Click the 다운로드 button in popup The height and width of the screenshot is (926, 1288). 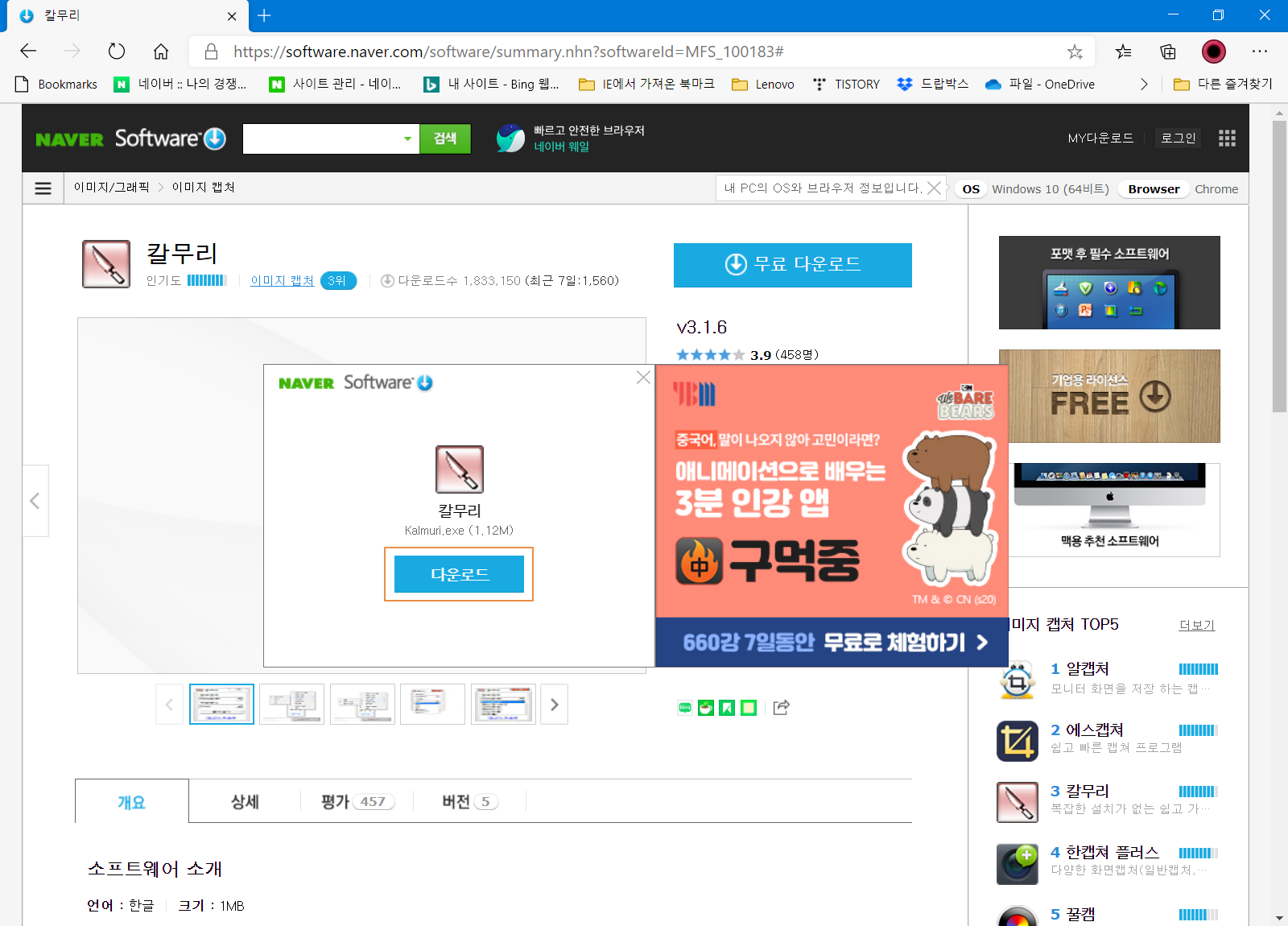pos(459,574)
